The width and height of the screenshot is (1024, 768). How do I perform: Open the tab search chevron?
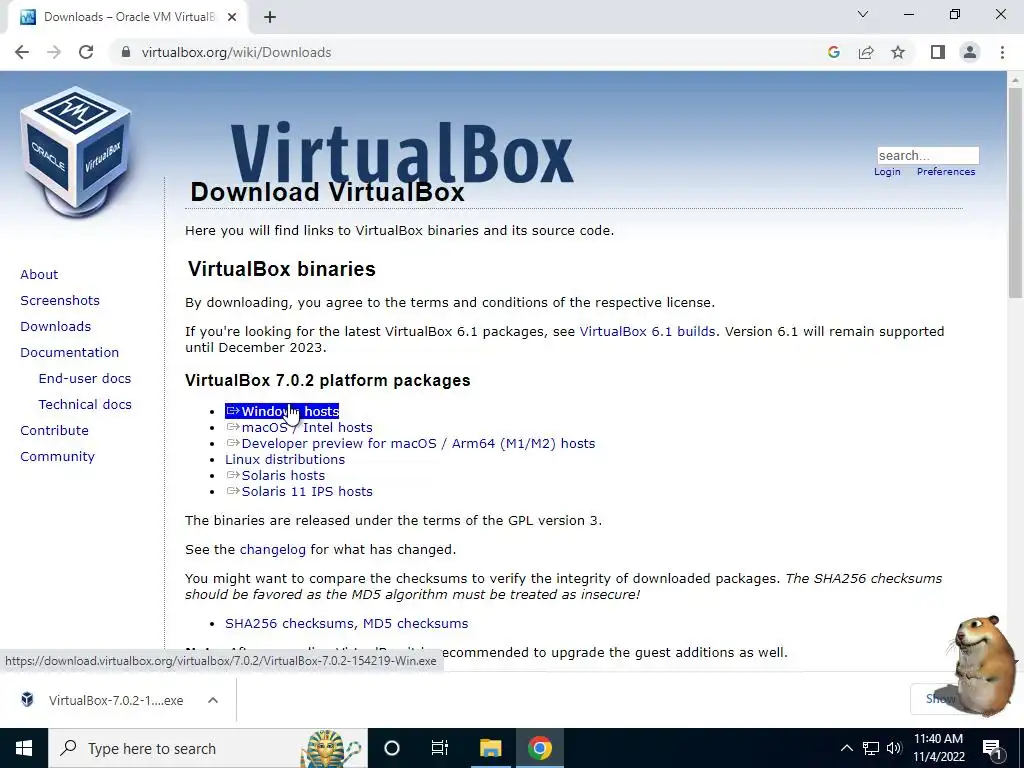click(863, 14)
